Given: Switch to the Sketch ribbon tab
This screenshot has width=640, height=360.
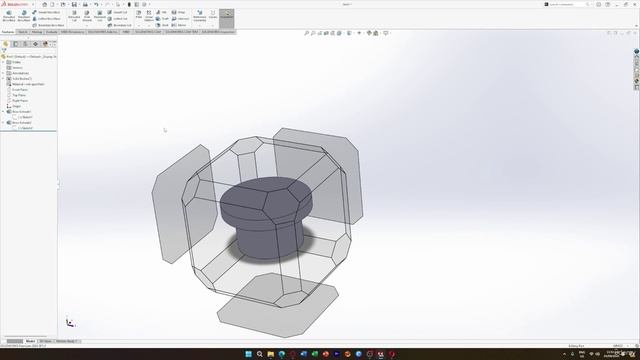Looking at the screenshot, I should pos(22,32).
